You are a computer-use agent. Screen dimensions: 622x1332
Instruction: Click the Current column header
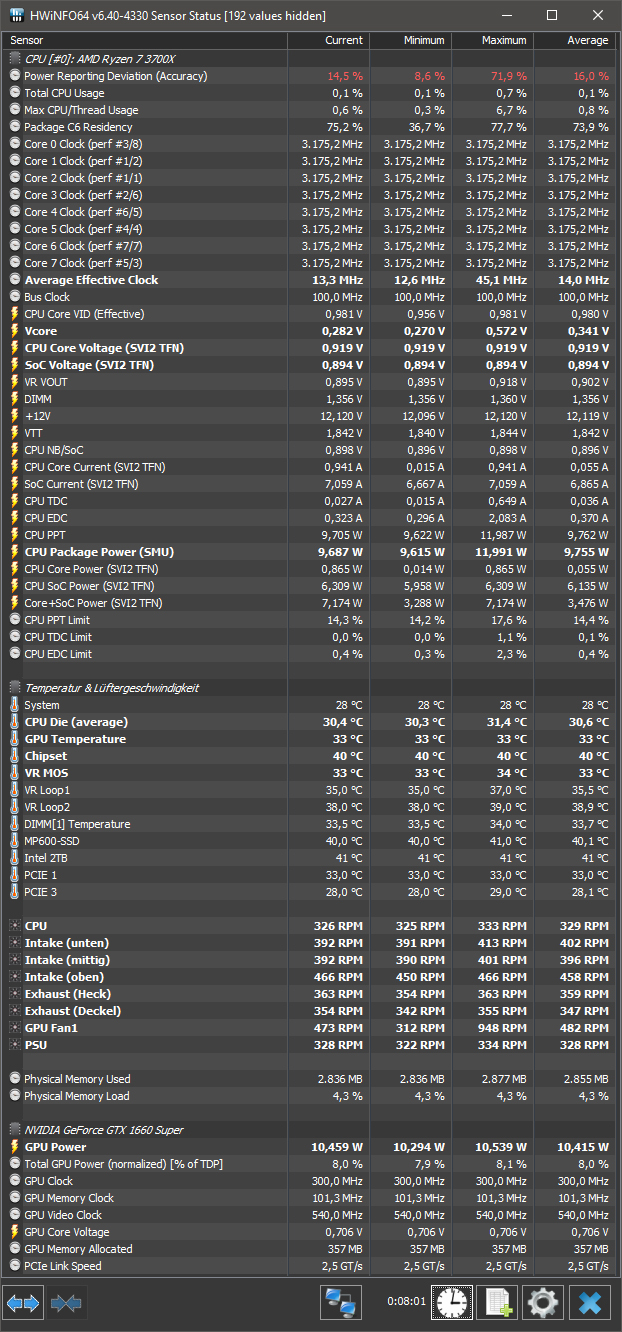tap(328, 40)
